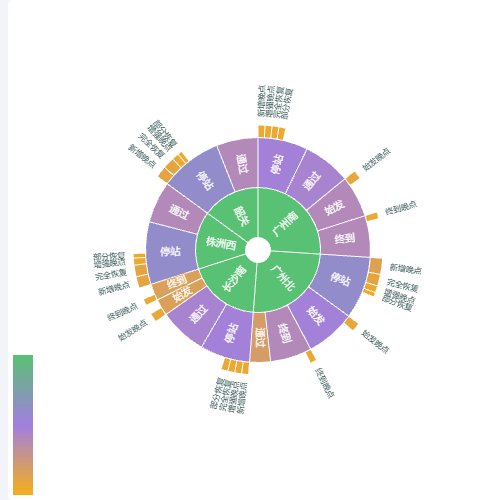Screen dimensions: 500x500
Task: Click the 始发 segment under 广州北
Action: click(316, 316)
